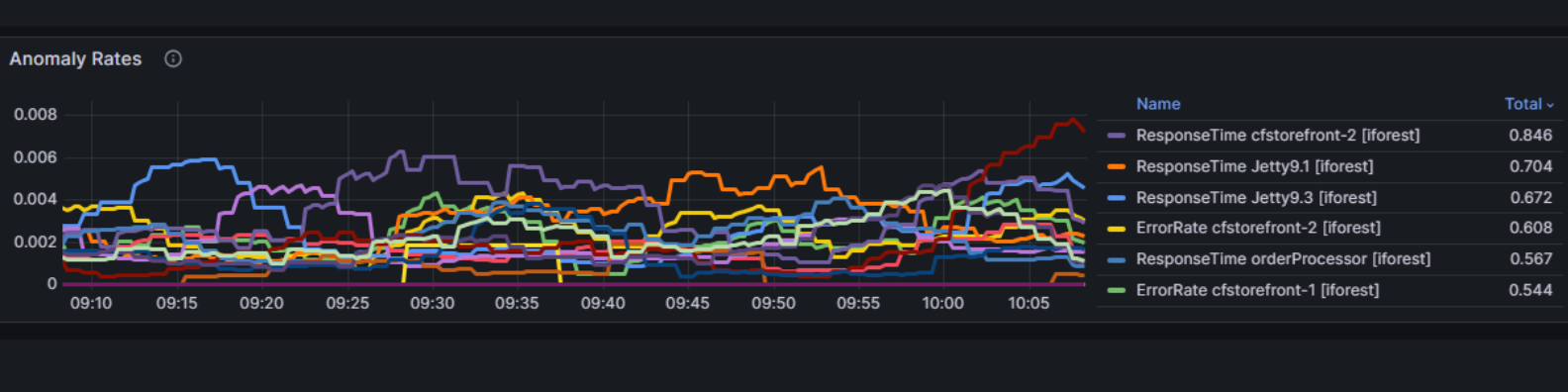This screenshot has width=1568, height=392.
Task: Click the 09:30 time axis label
Action: [433, 304]
